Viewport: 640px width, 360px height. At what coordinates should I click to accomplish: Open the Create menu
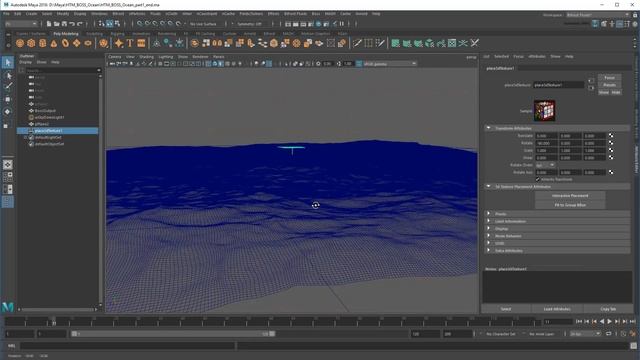[31, 14]
